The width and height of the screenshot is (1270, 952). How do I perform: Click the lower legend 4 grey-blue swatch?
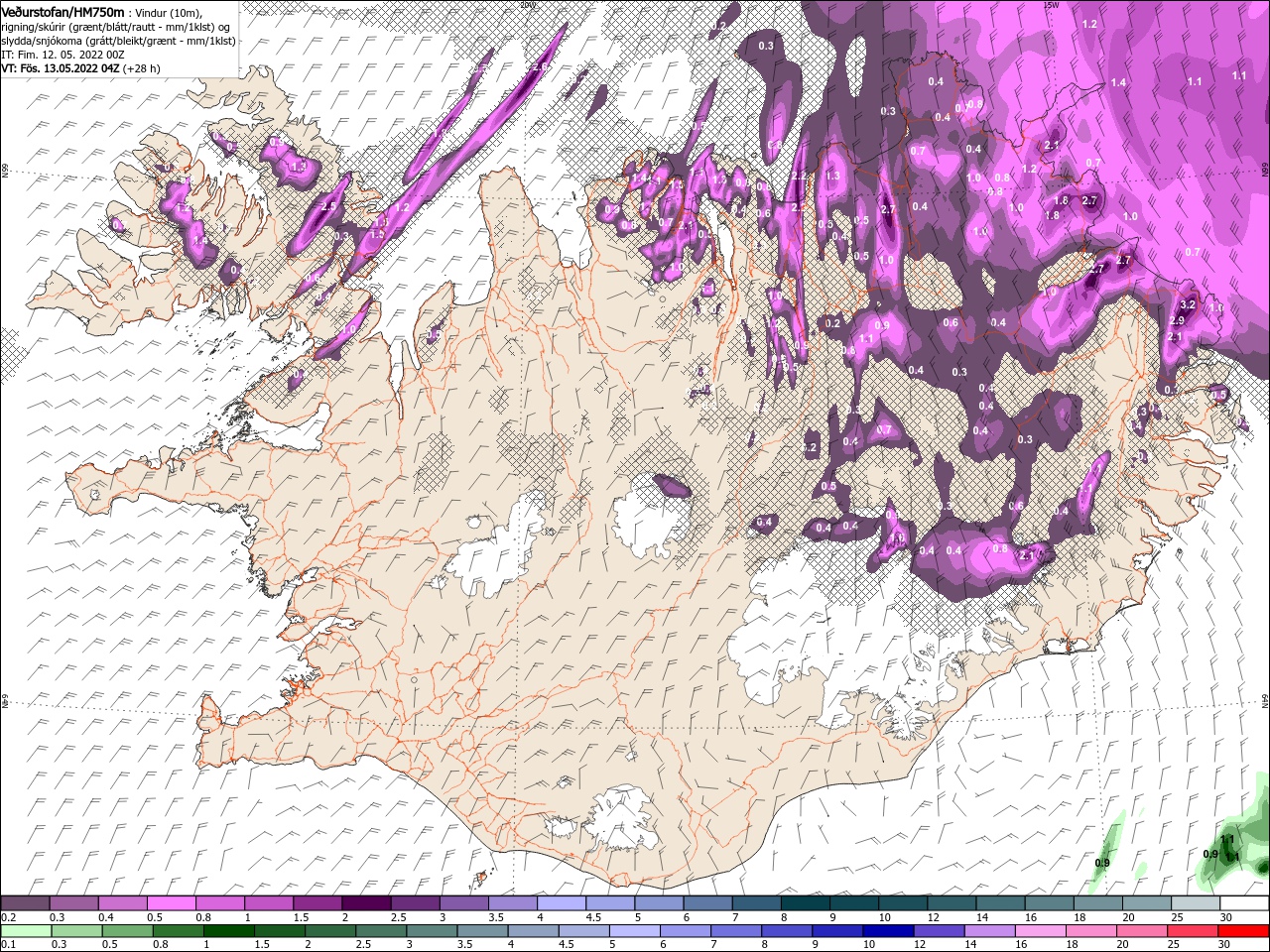(532, 931)
